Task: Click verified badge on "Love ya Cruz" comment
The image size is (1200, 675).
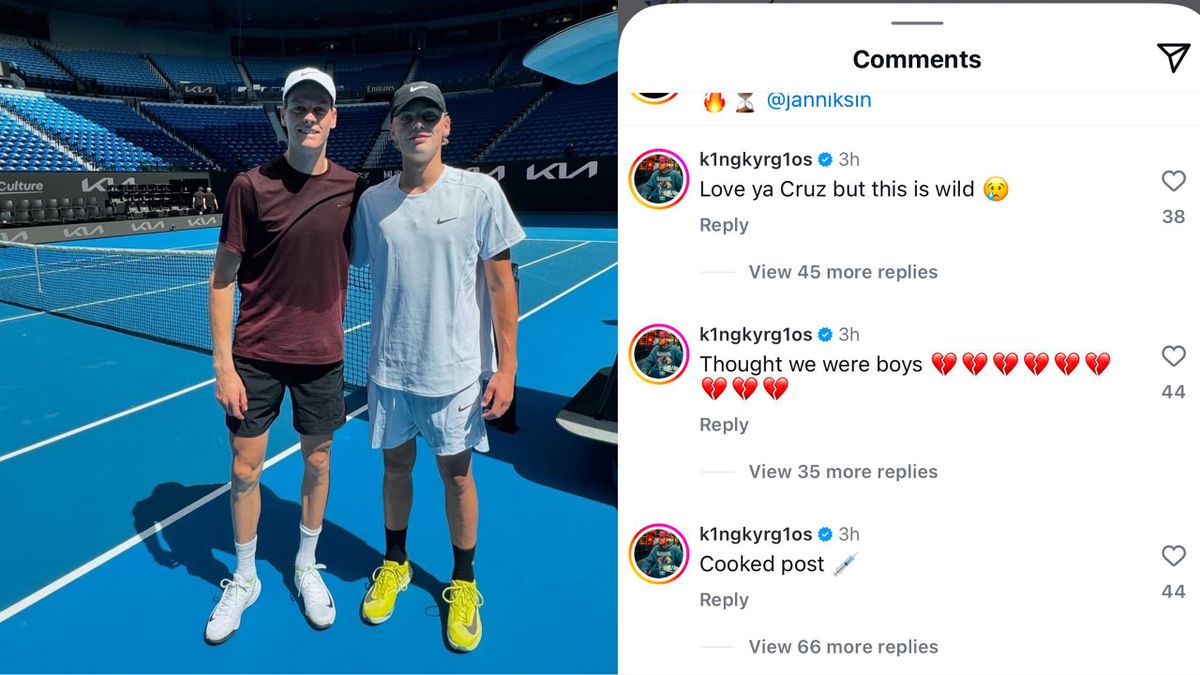Action: click(x=826, y=159)
